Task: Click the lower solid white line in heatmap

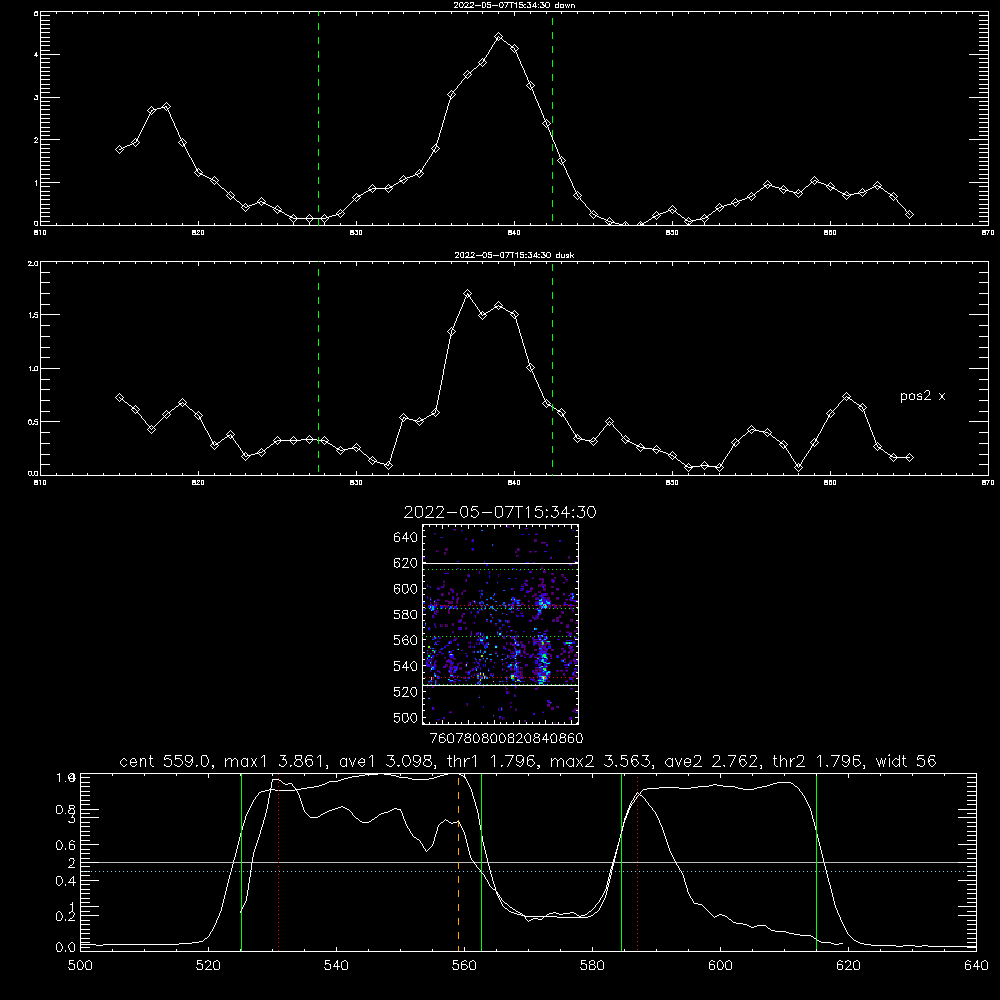Action: (500, 685)
